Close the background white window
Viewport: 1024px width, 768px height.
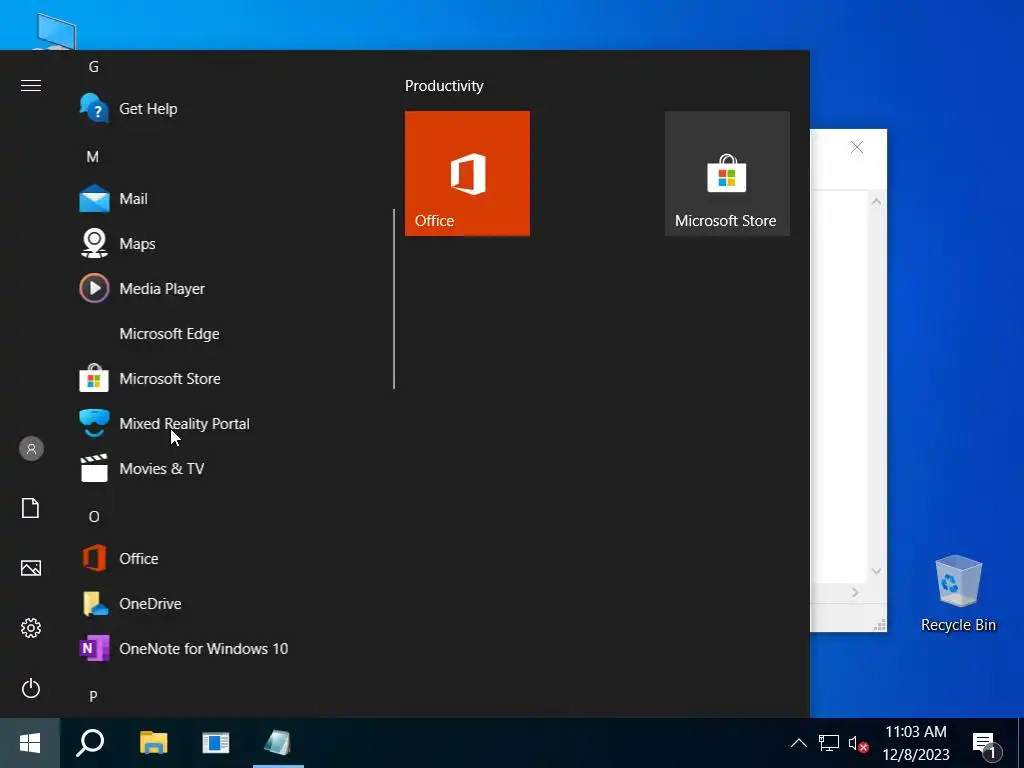857,148
